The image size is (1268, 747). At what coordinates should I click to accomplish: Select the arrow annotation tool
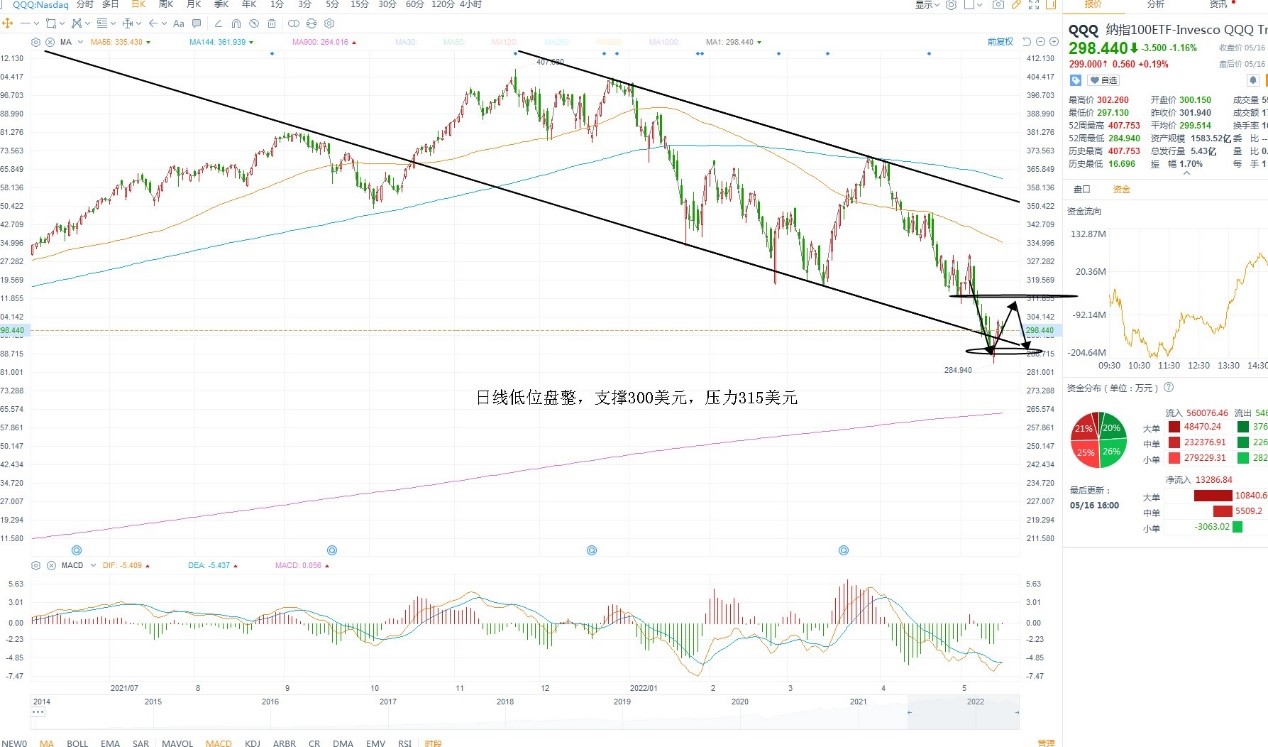pyautogui.click(x=152, y=23)
